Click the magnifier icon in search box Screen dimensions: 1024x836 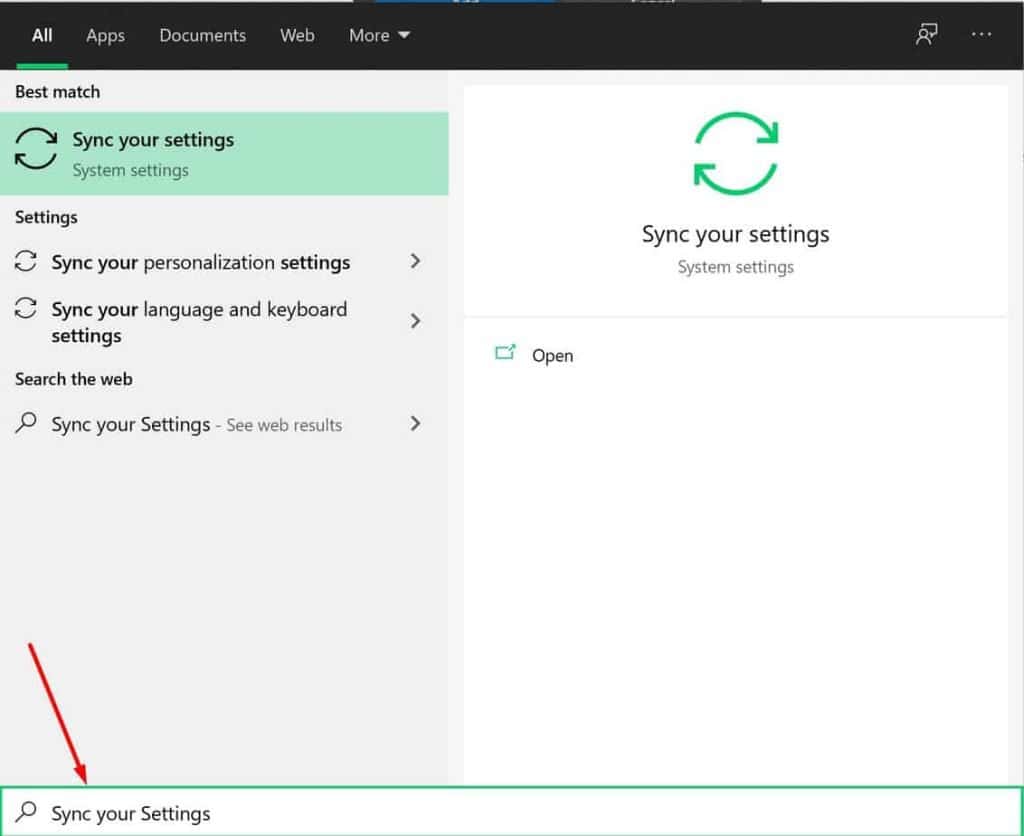pyautogui.click(x=26, y=812)
